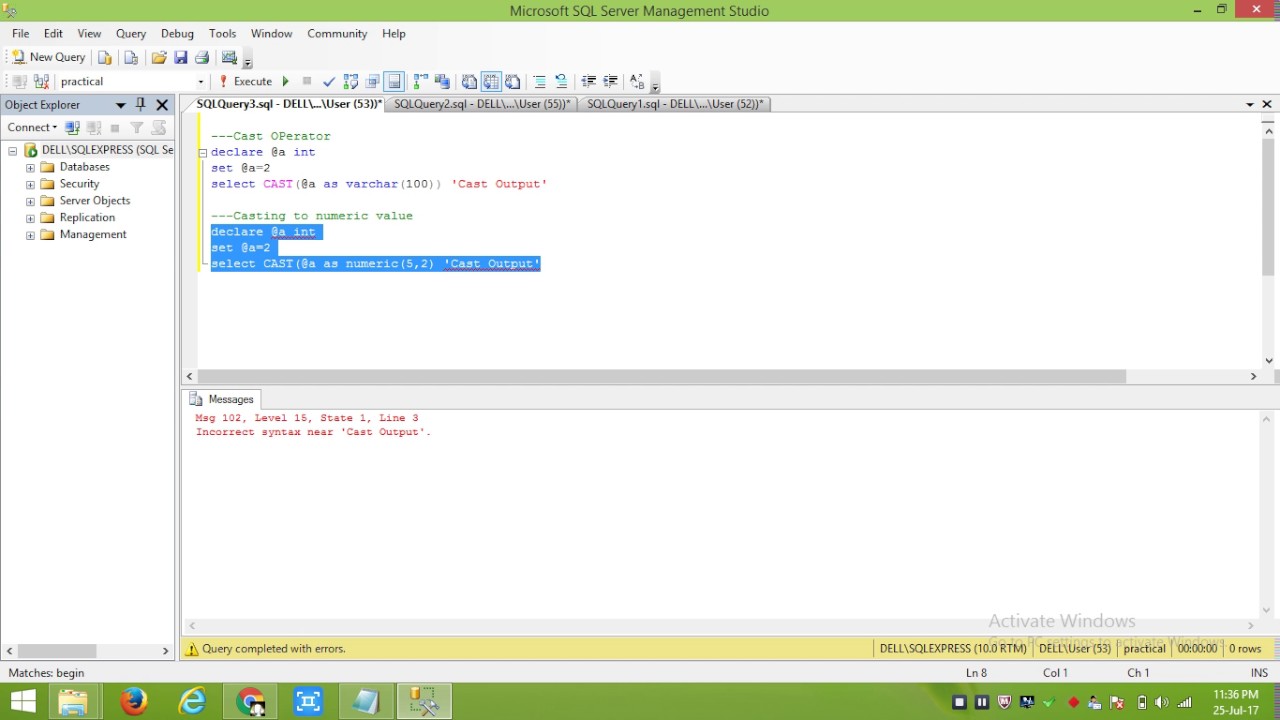Screen dimensions: 1280x720
Task: Toggle the Object Explorer auto-hide pin
Action: (x=141, y=105)
